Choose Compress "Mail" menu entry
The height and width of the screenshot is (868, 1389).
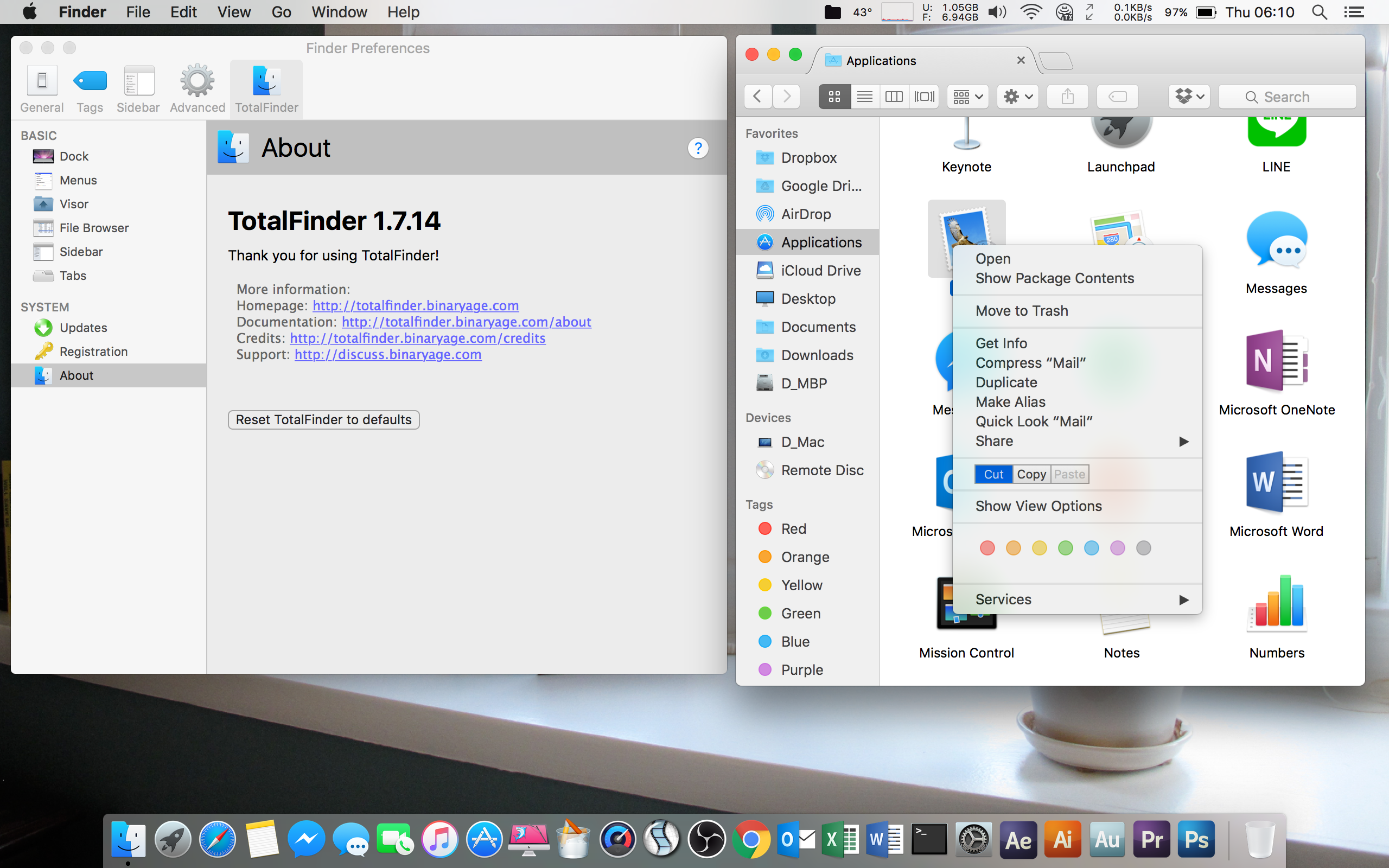1078,363
